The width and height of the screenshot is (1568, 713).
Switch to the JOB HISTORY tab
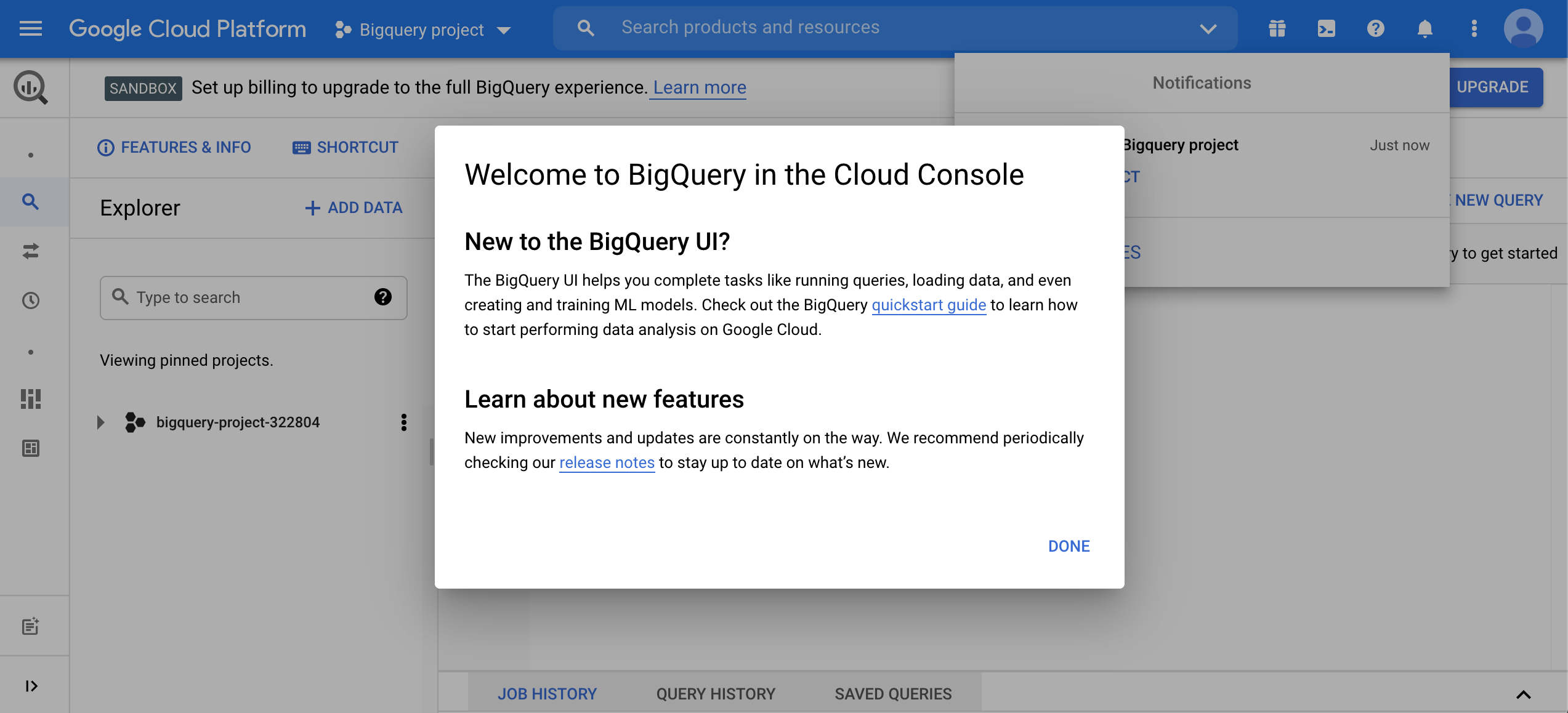coord(547,694)
